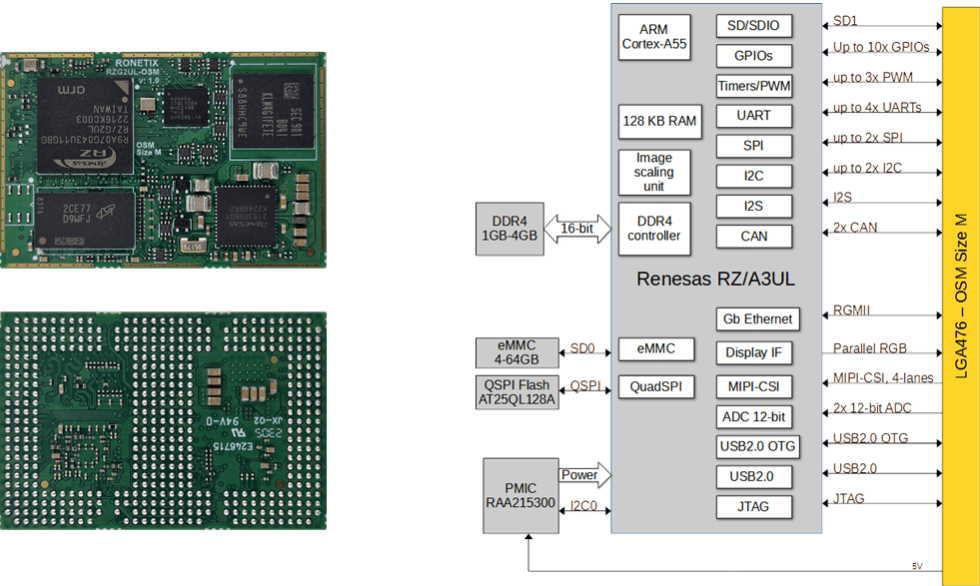Select the ARM Cortex-A55 block

pos(654,37)
